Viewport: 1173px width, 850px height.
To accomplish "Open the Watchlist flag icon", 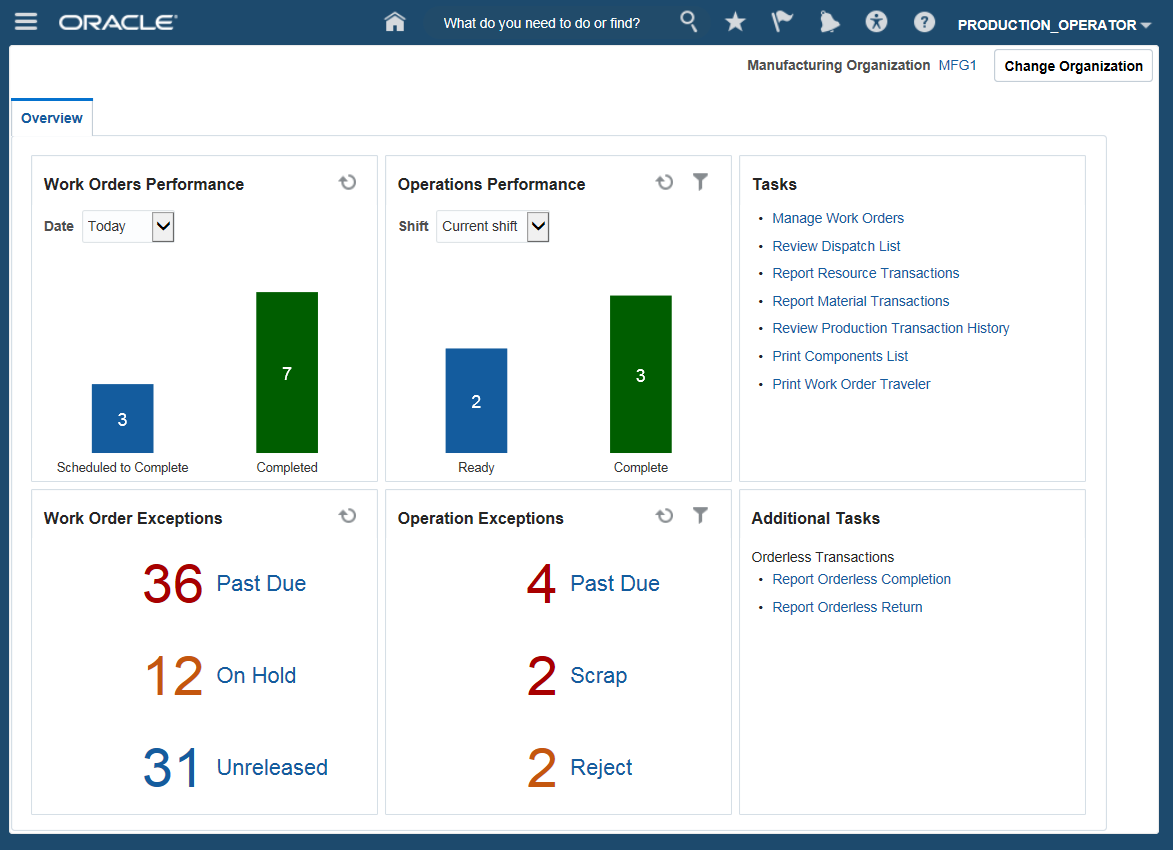I will pos(782,22).
